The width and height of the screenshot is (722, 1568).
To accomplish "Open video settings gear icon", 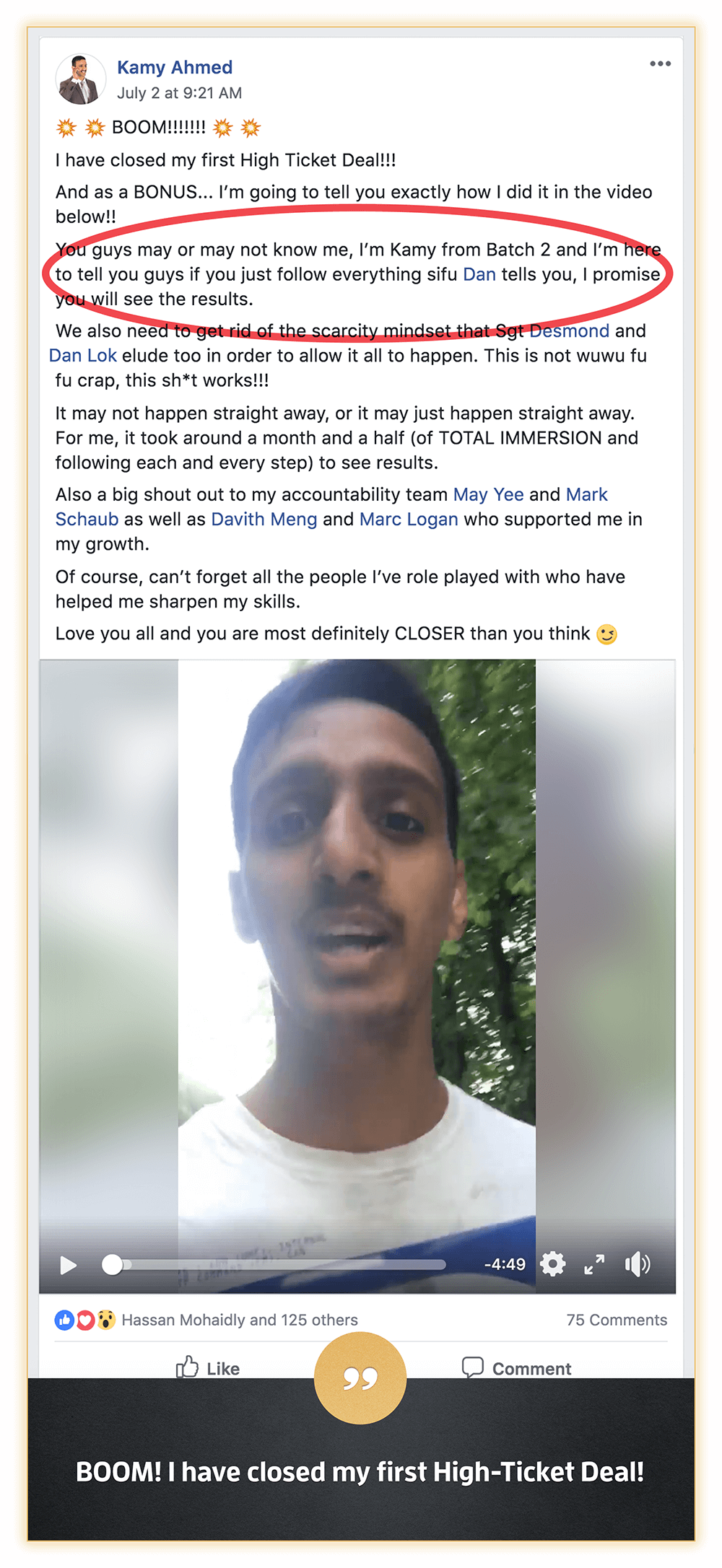I will click(553, 1263).
